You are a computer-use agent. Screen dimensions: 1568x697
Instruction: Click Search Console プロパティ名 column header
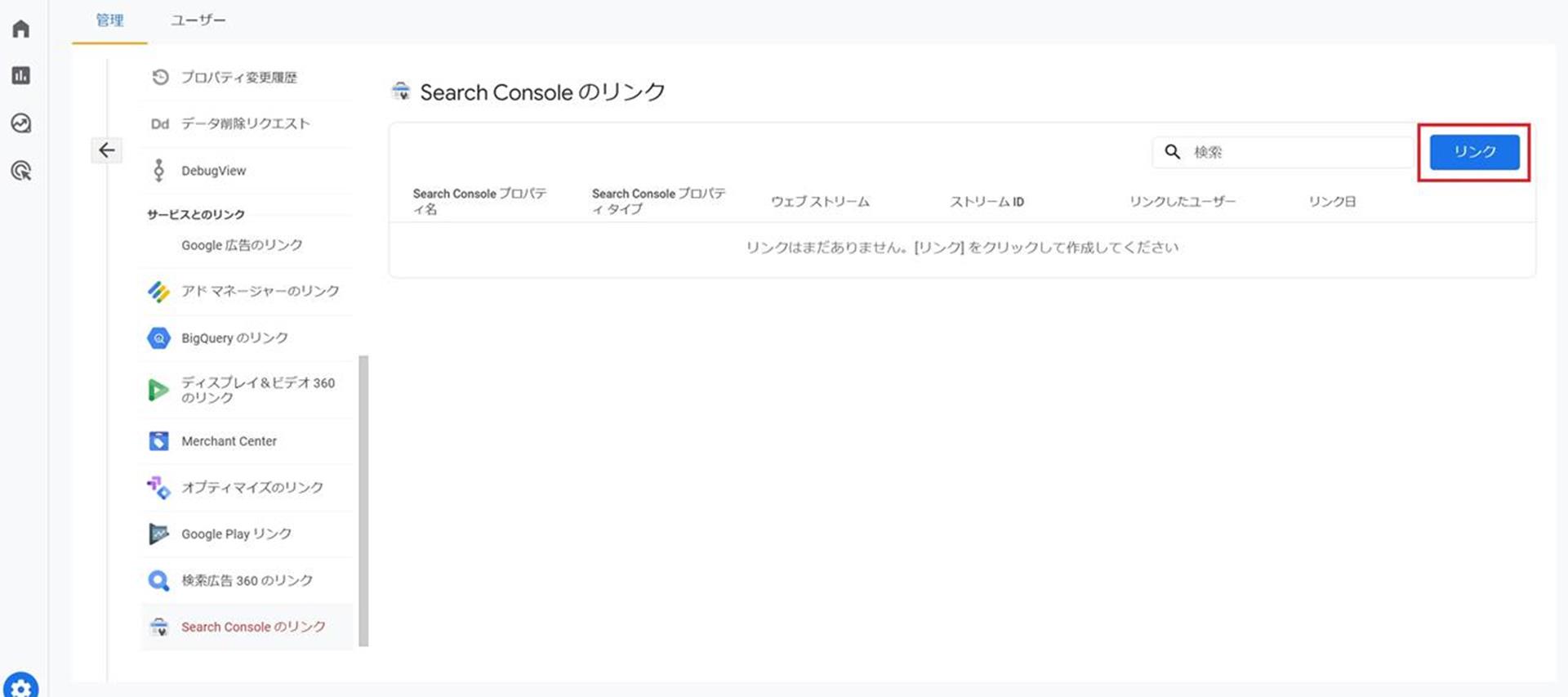tap(480, 201)
